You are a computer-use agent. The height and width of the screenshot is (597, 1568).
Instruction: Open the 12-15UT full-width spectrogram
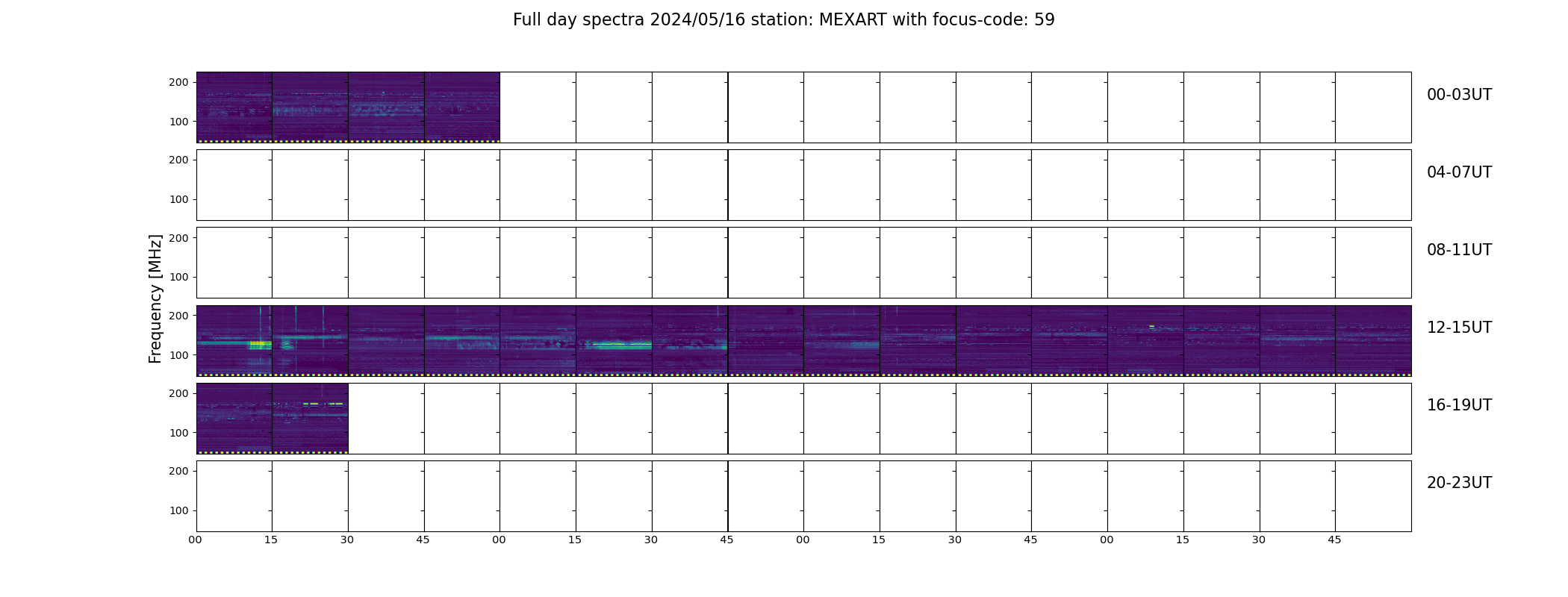[x=803, y=340]
